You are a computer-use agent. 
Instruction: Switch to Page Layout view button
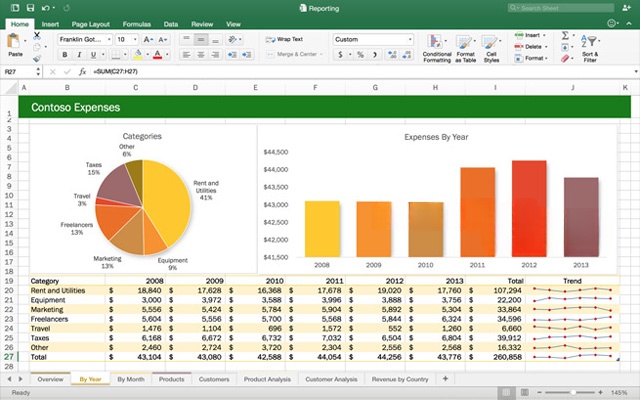tap(525, 392)
